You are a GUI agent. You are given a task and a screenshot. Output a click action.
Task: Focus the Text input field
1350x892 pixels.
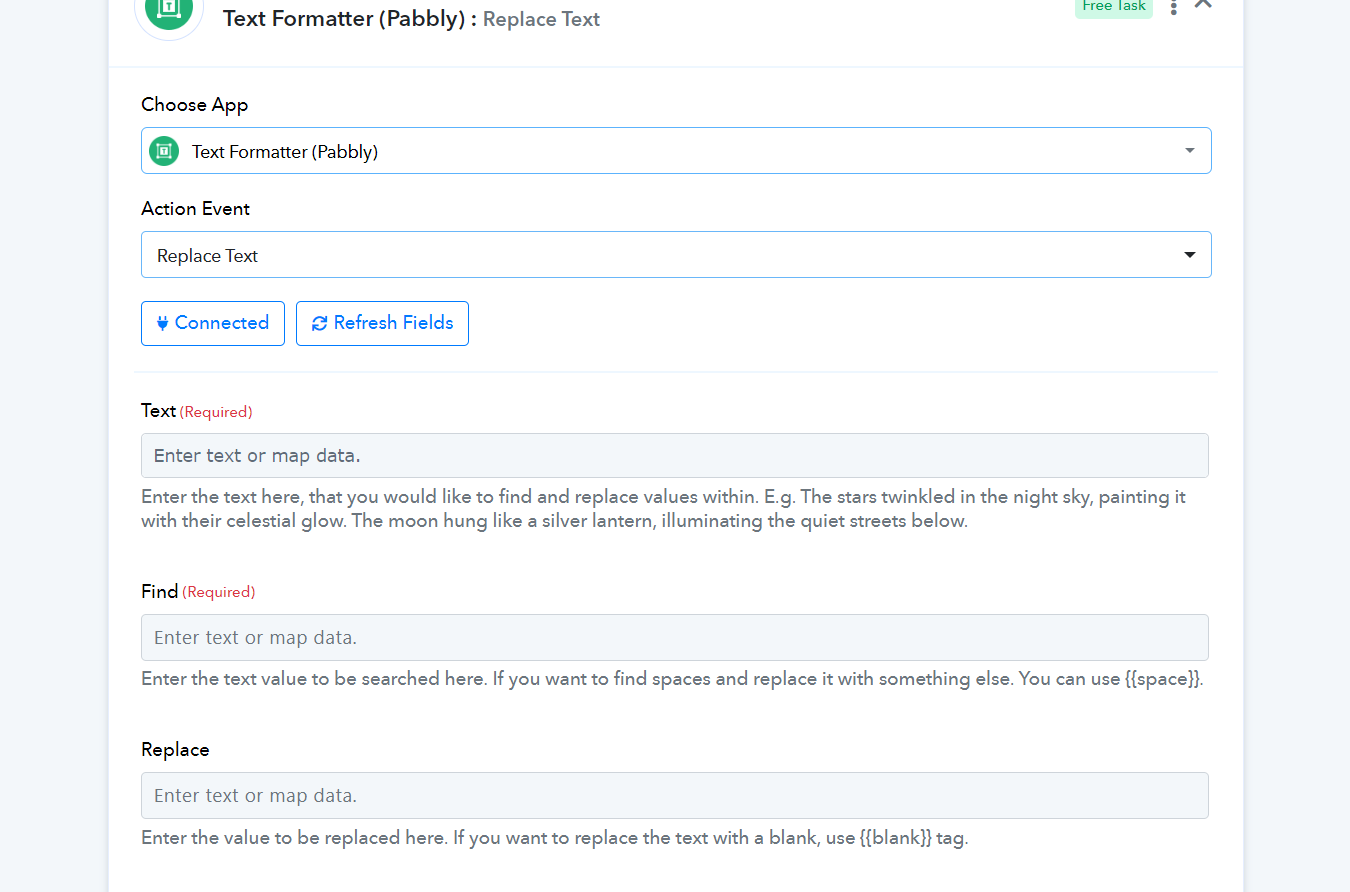[x=675, y=456]
